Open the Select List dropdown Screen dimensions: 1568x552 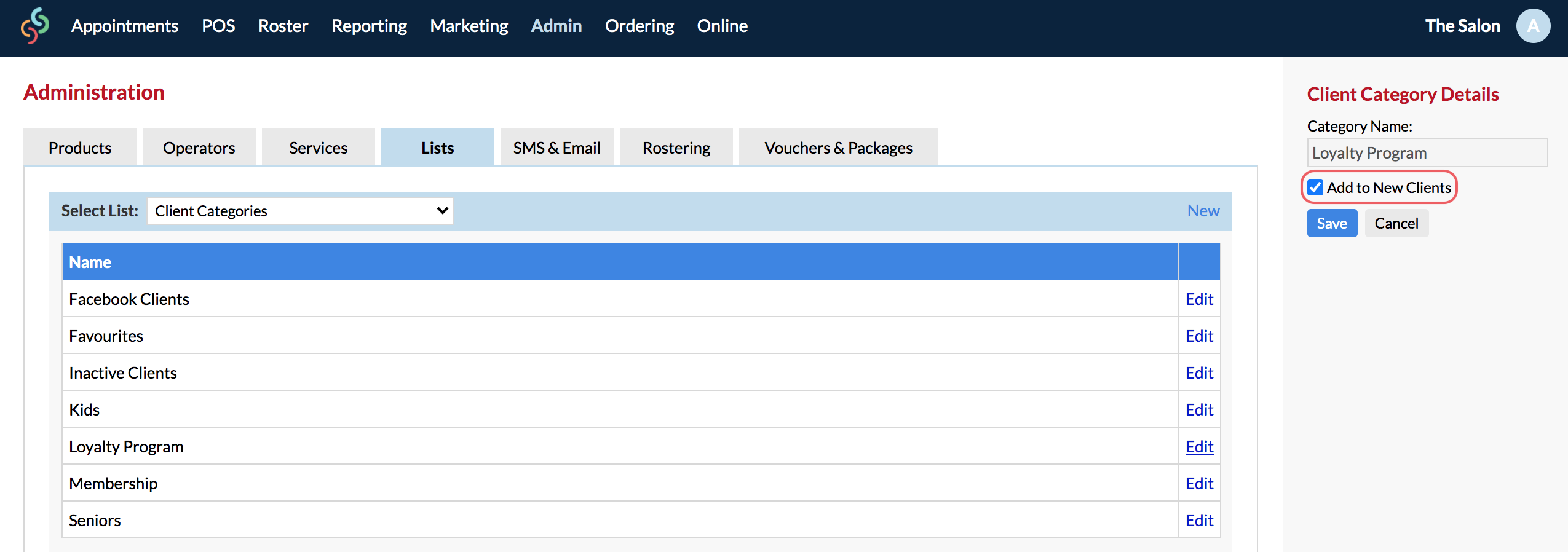click(x=300, y=211)
